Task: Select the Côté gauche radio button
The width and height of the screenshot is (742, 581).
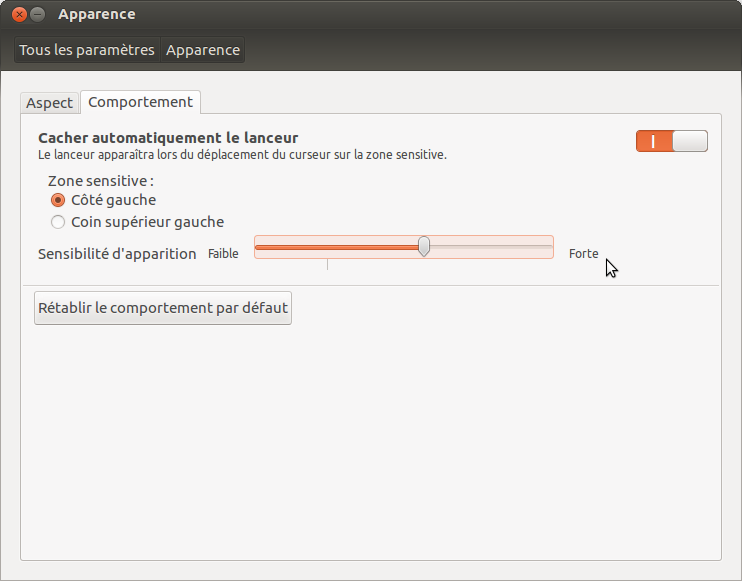Action: click(58, 200)
